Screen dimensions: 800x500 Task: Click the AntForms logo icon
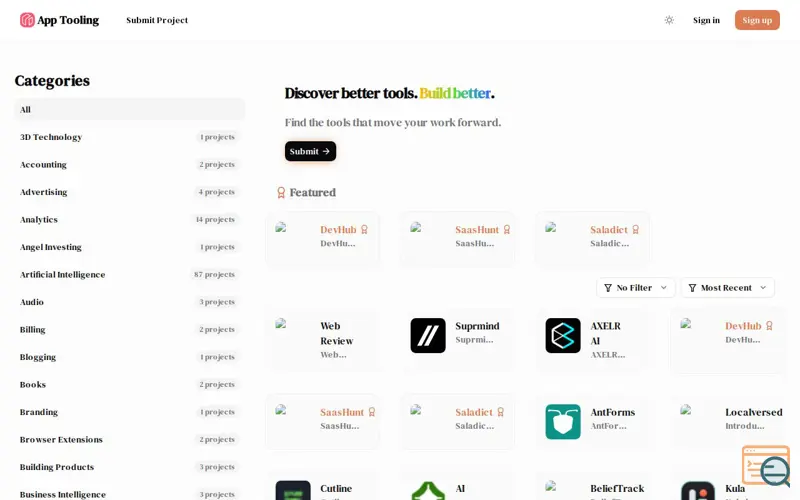[x=563, y=422]
